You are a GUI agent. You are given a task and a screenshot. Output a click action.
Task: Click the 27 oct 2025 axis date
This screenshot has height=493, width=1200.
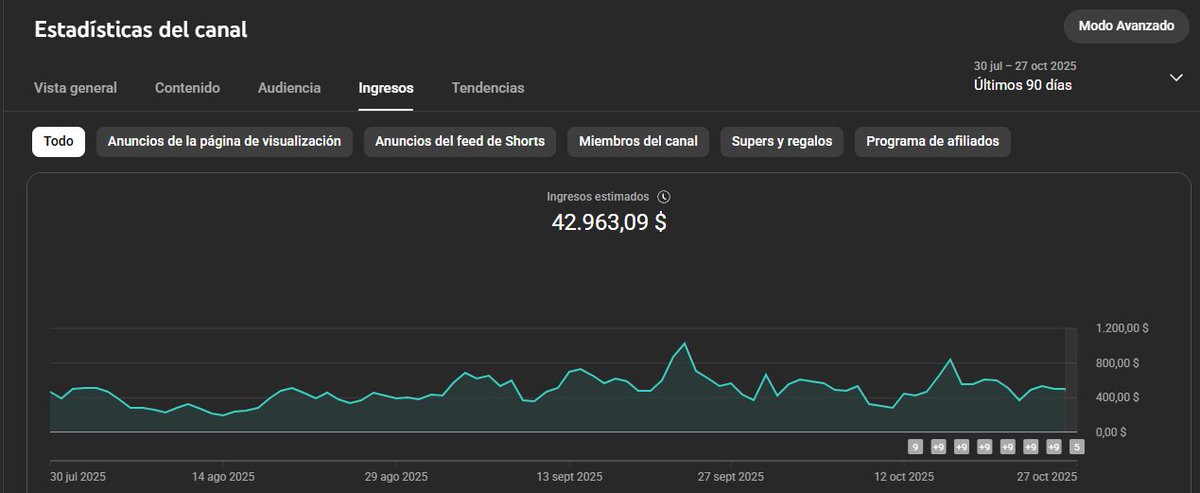tap(1045, 477)
